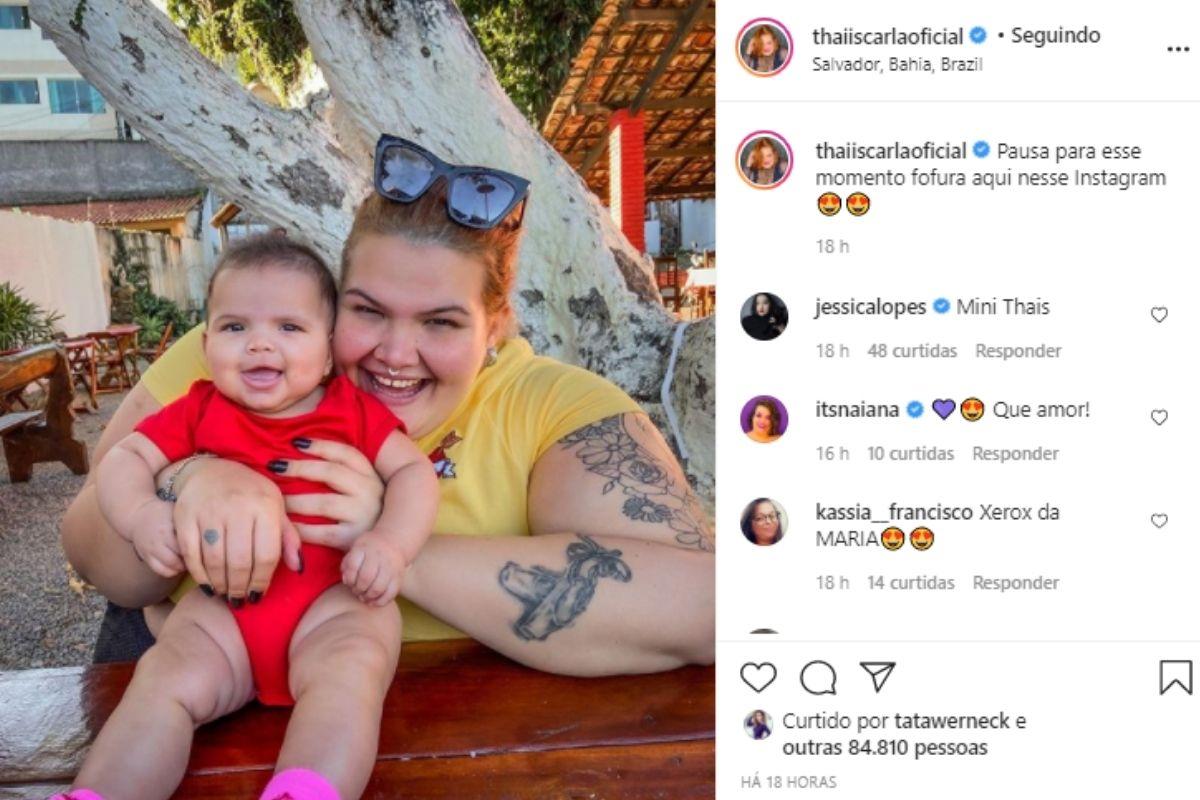Reply to jessicalopes' comment via Responder
Screen dimensions: 1200x800
click(x=1018, y=351)
